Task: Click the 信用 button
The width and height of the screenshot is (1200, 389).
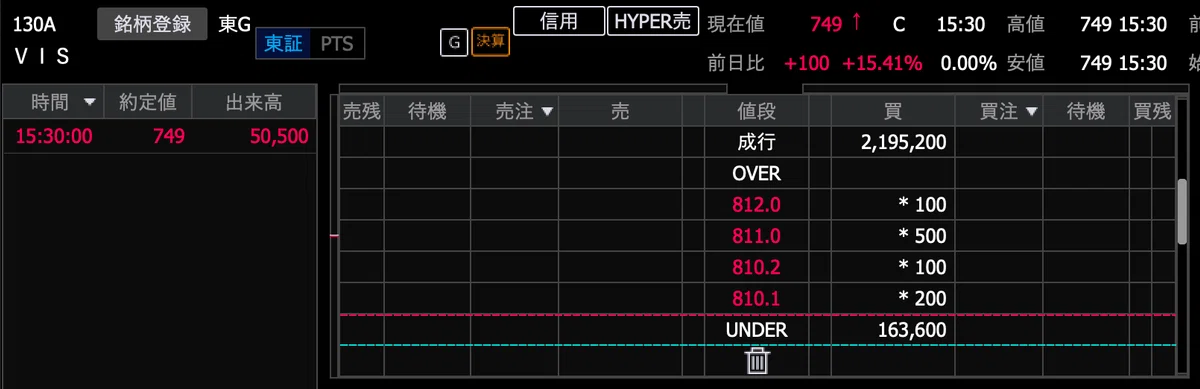Action: (559, 21)
